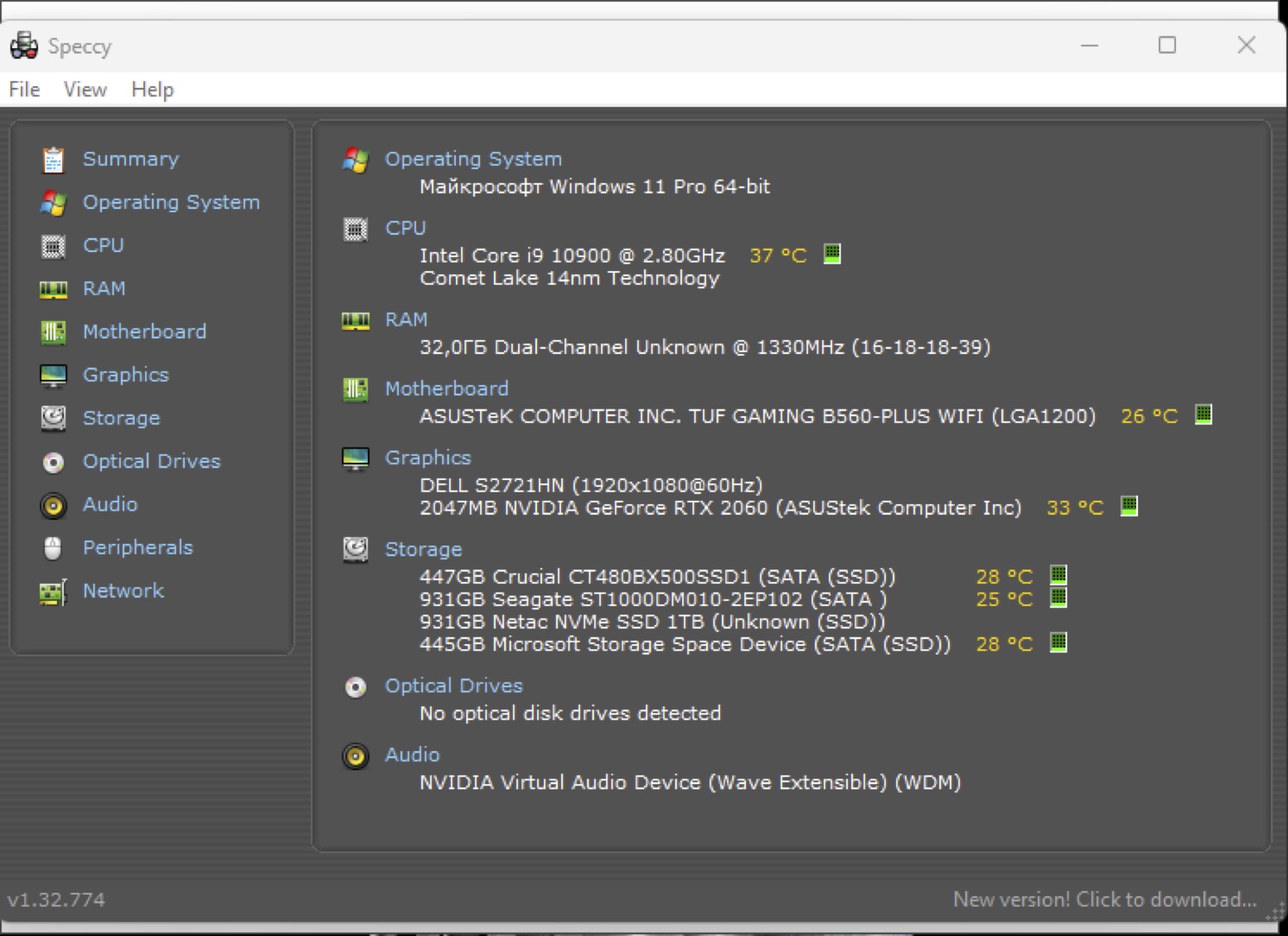Click the green indicator beside motherboard 26 °C
Image resolution: width=1288 pixels, height=936 pixels.
pos(1203,414)
